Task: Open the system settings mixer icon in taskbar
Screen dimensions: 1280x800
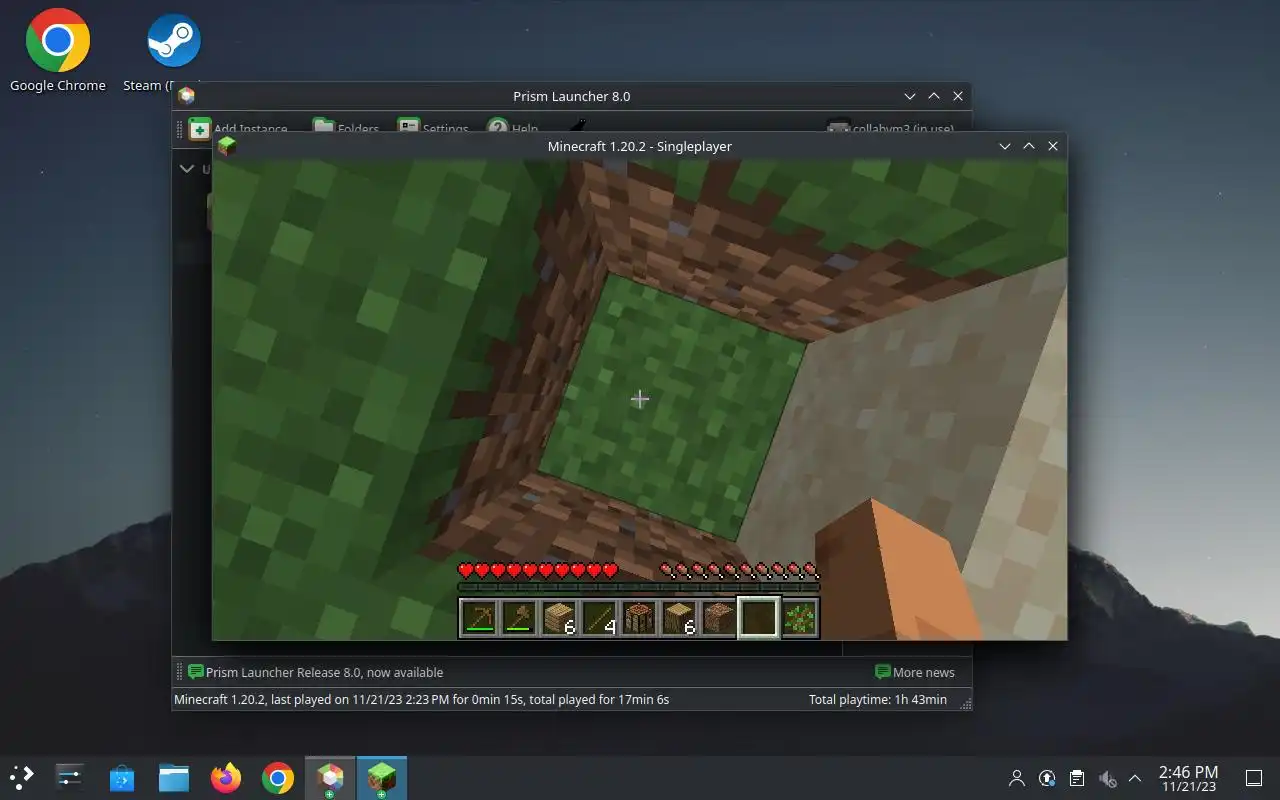Action: [70, 778]
